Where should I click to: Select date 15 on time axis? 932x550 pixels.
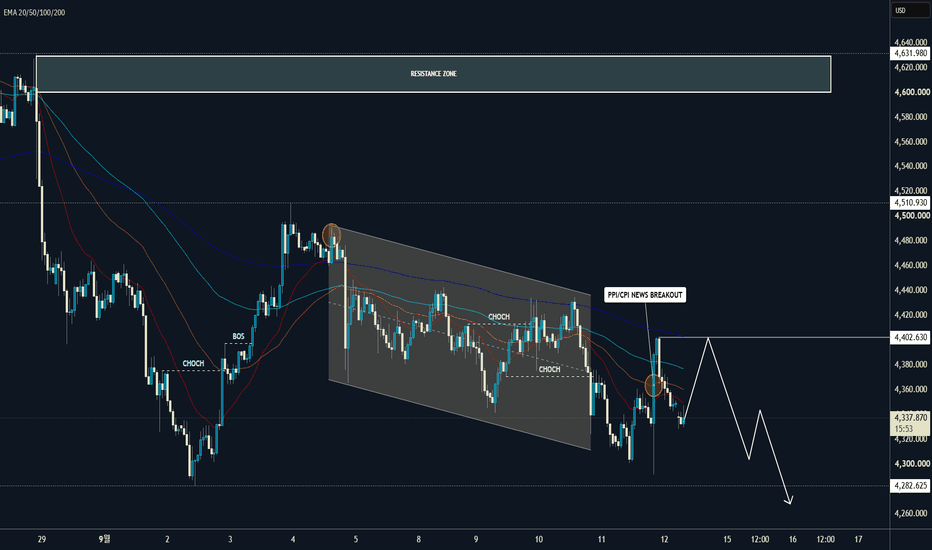(727, 539)
